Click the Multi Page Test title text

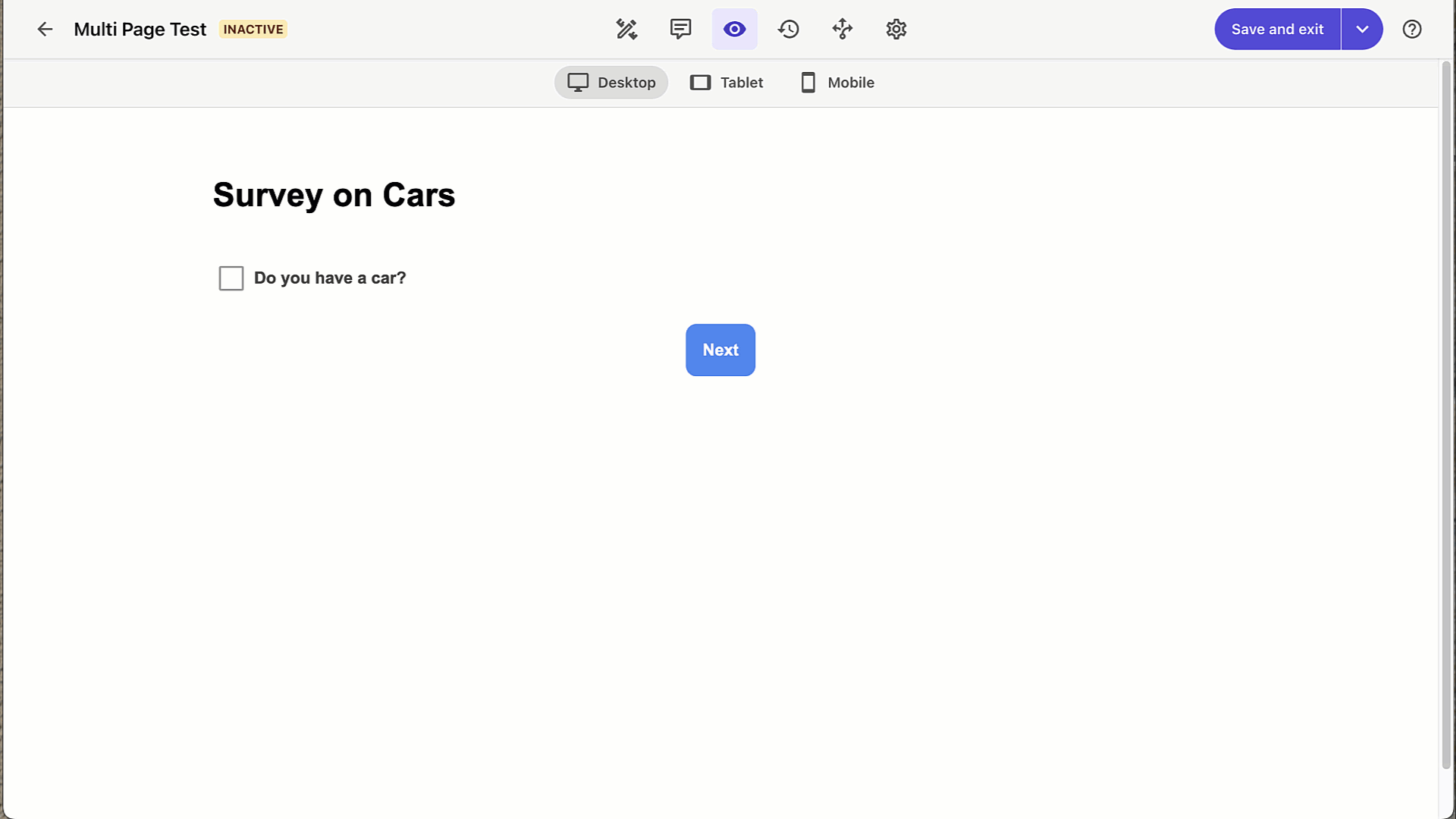pos(140,28)
